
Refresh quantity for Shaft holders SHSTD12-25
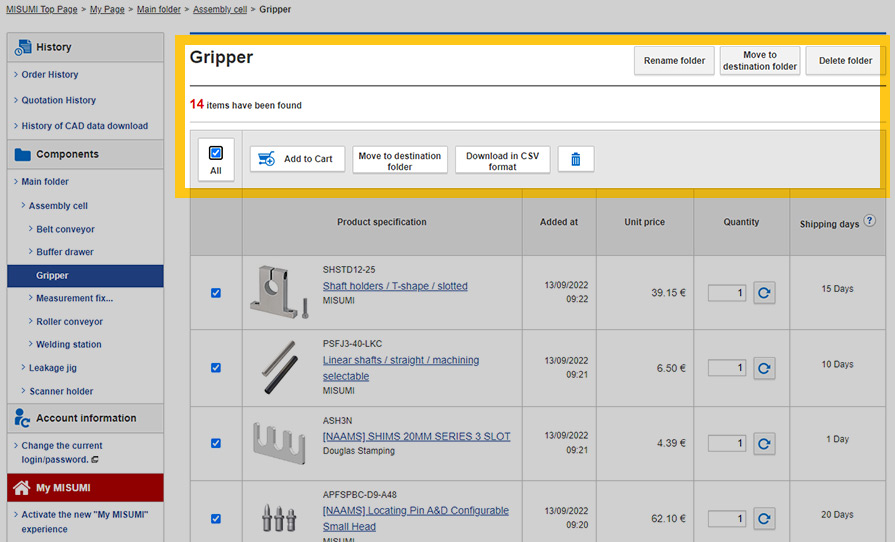pyautogui.click(x=764, y=293)
